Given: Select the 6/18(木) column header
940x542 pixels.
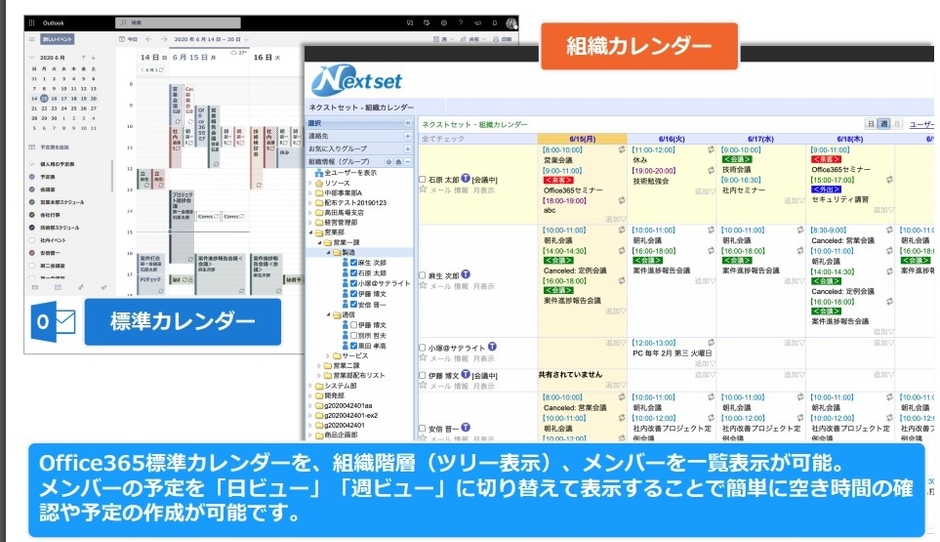Looking at the screenshot, I should [x=849, y=138].
